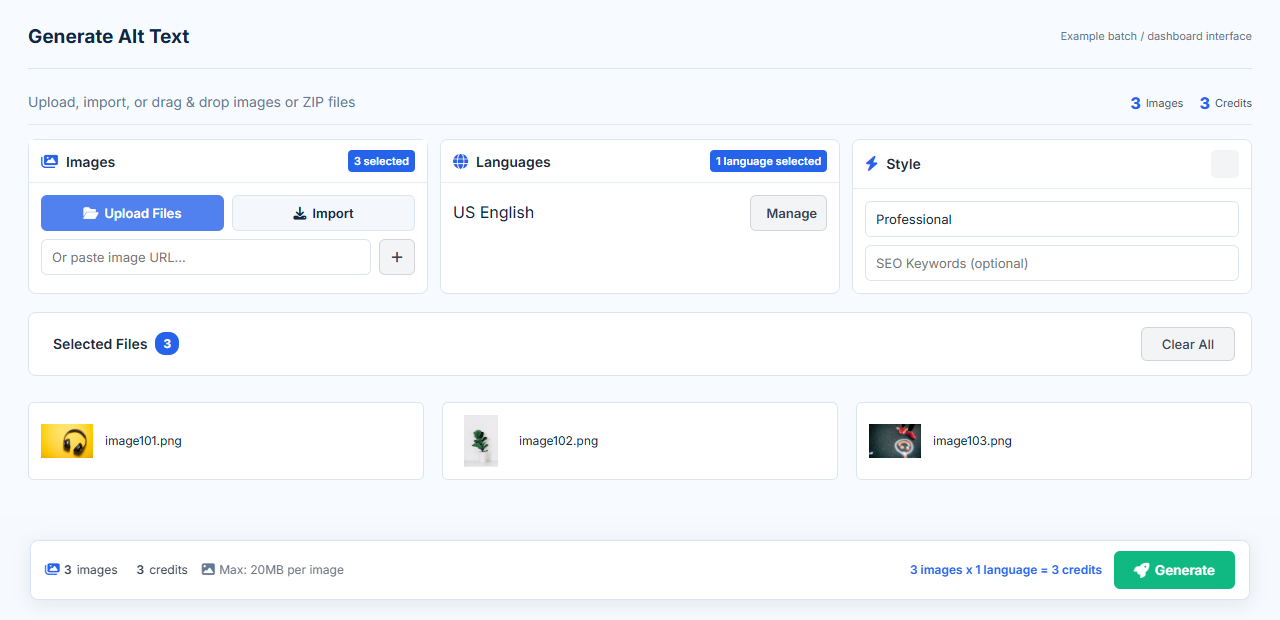Click the "3 credits" text in the bottom bar

click(x=162, y=570)
